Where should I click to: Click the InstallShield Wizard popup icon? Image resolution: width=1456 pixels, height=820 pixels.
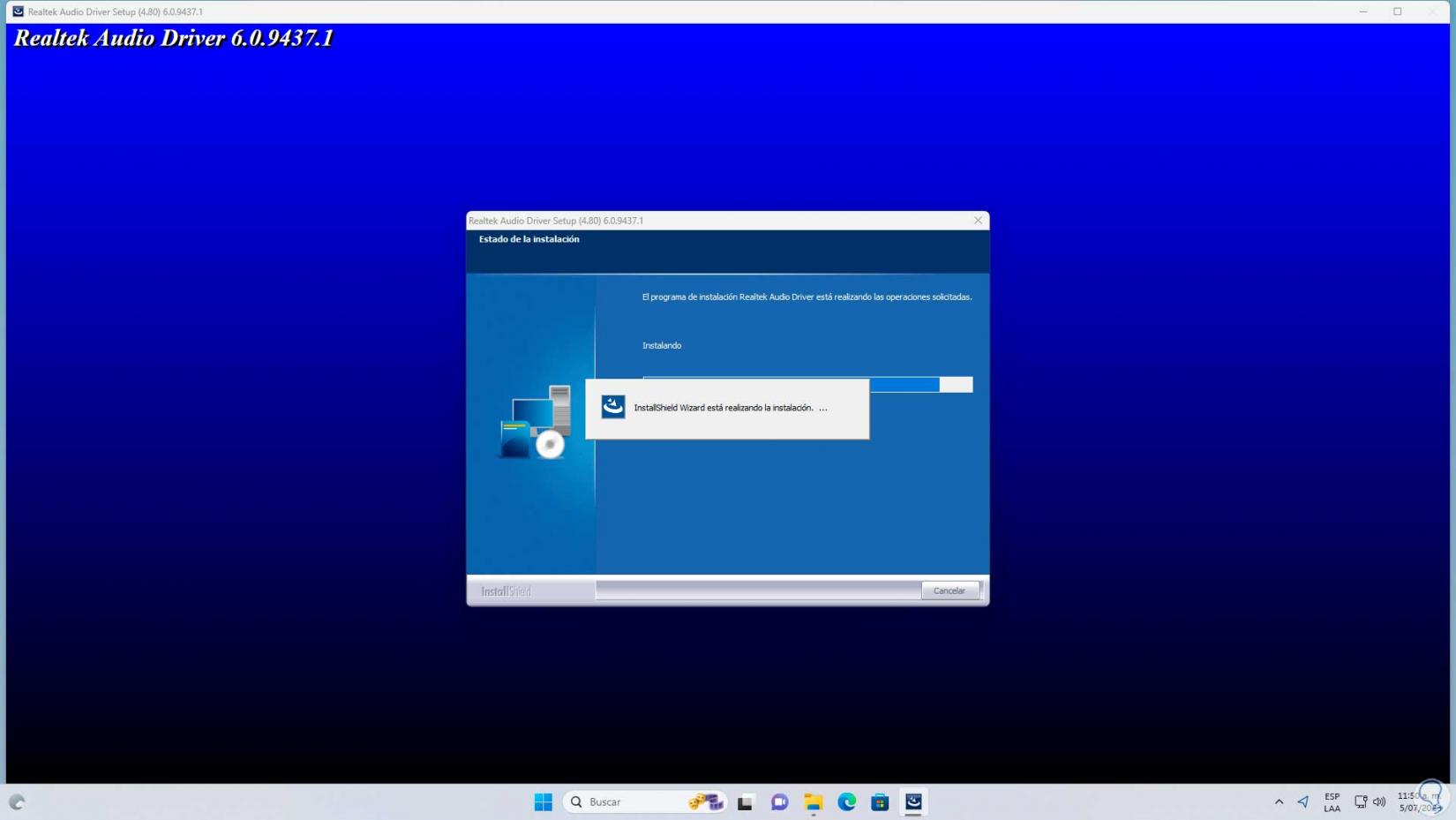[x=613, y=407]
